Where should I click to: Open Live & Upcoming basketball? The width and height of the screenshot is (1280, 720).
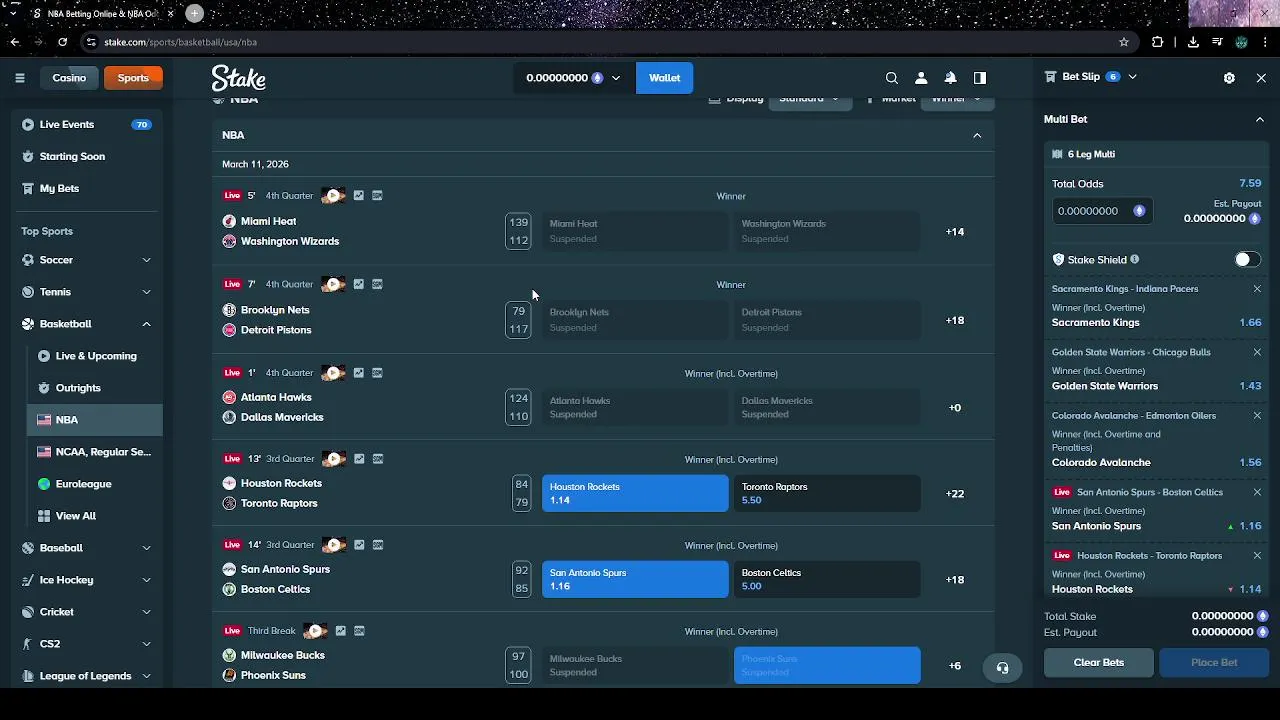[x=94, y=356]
